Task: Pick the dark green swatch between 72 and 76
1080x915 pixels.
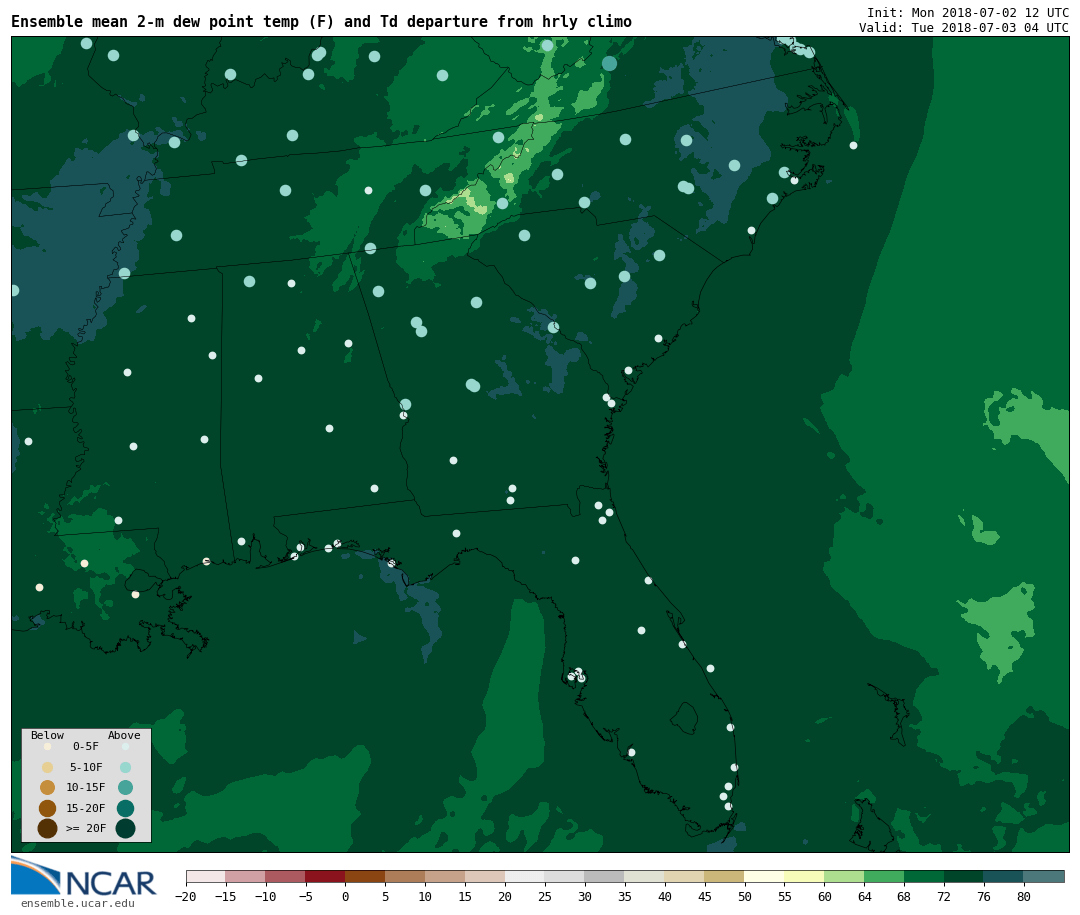Action: click(x=964, y=877)
